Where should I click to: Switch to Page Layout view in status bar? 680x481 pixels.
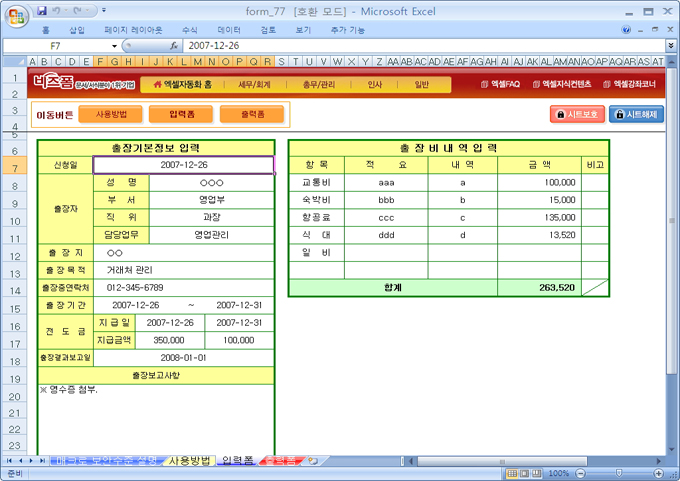point(525,473)
